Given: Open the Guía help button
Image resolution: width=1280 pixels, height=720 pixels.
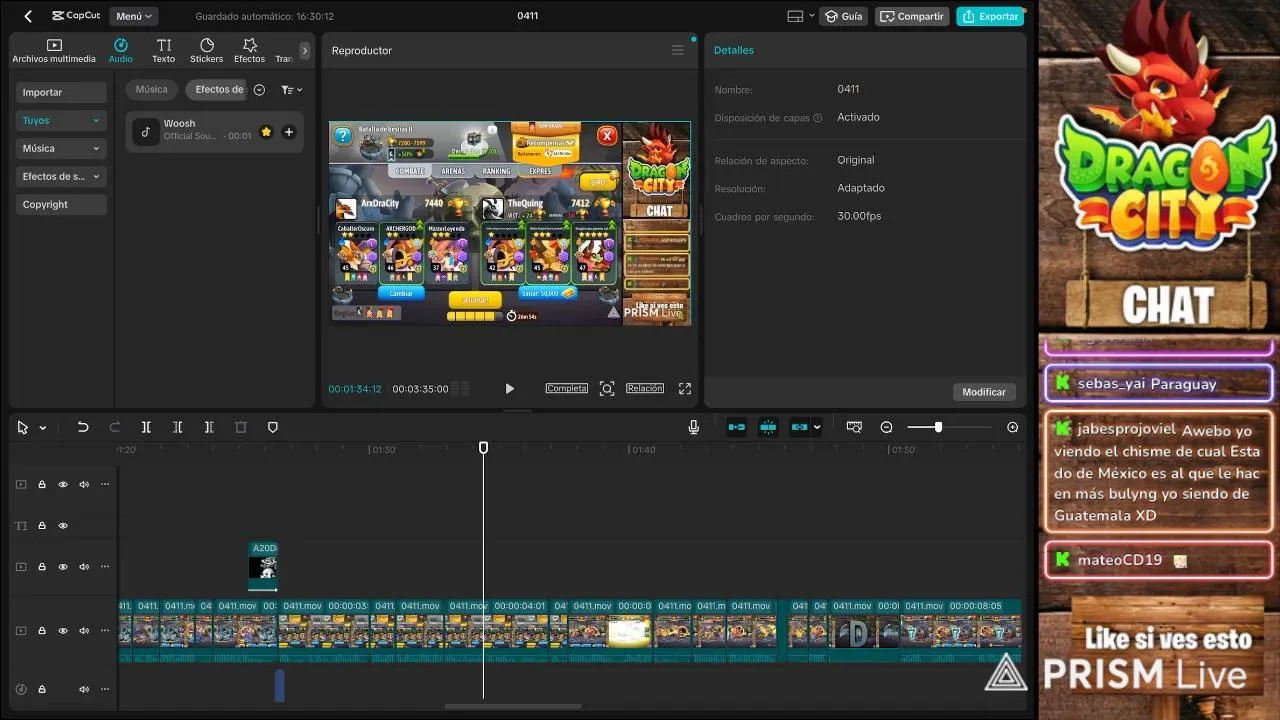Looking at the screenshot, I should click(x=842, y=16).
